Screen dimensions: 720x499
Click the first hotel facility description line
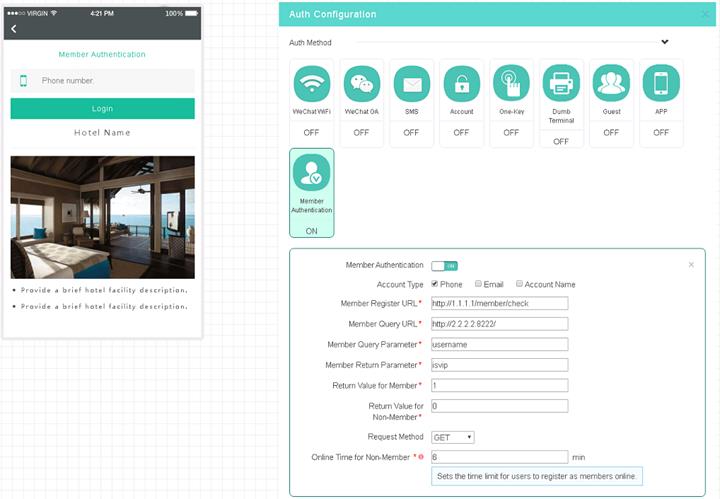104,290
